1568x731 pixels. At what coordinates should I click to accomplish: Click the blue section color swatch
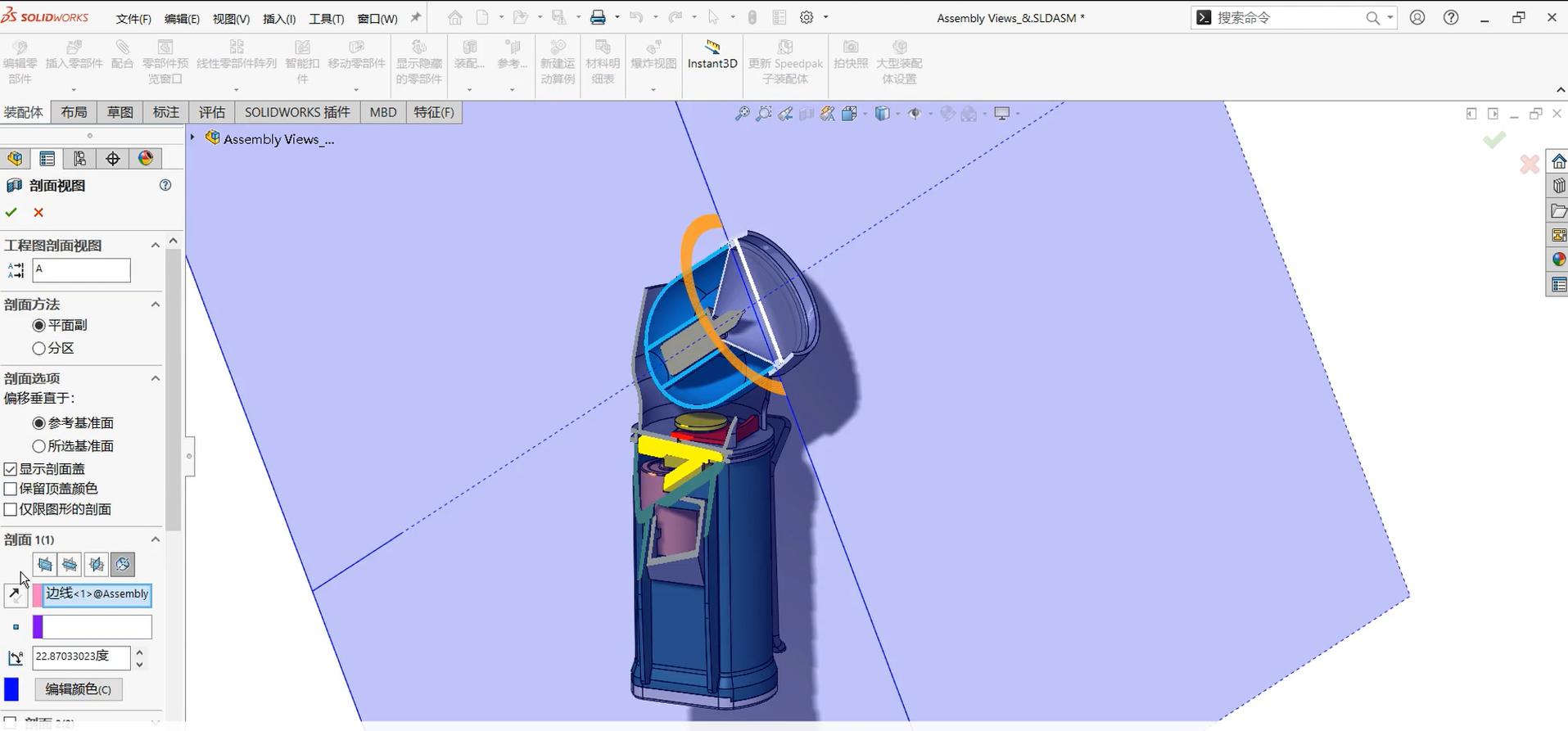pos(11,689)
